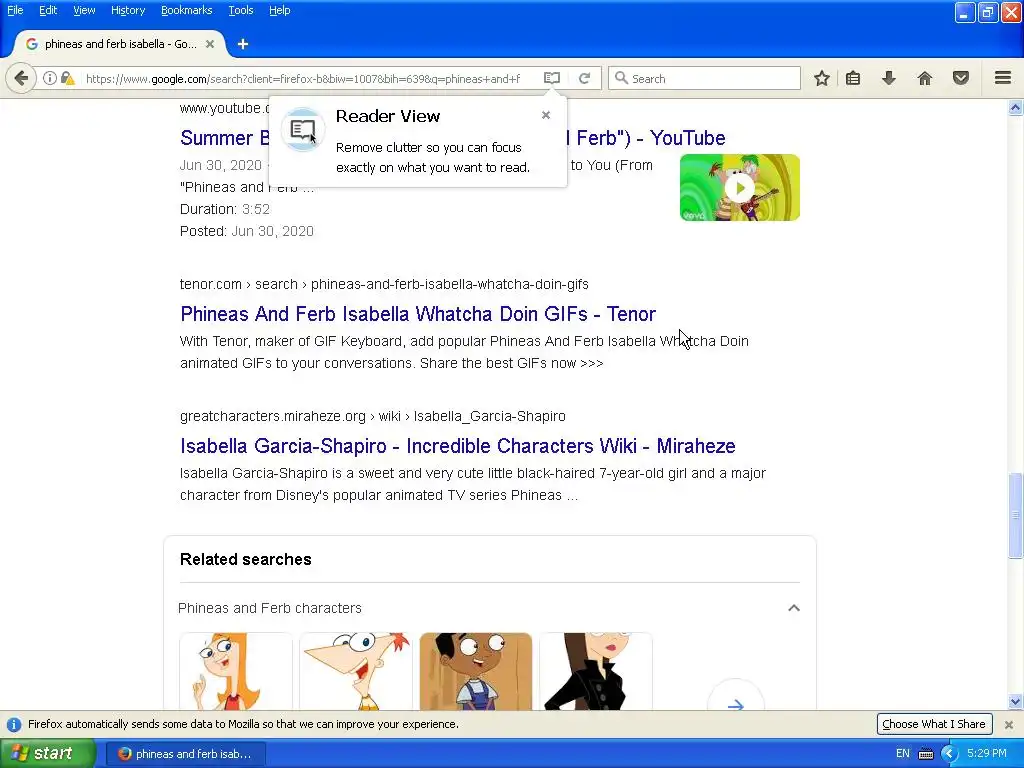Open the Help menu
Screen dimensions: 1024x768
280,10
